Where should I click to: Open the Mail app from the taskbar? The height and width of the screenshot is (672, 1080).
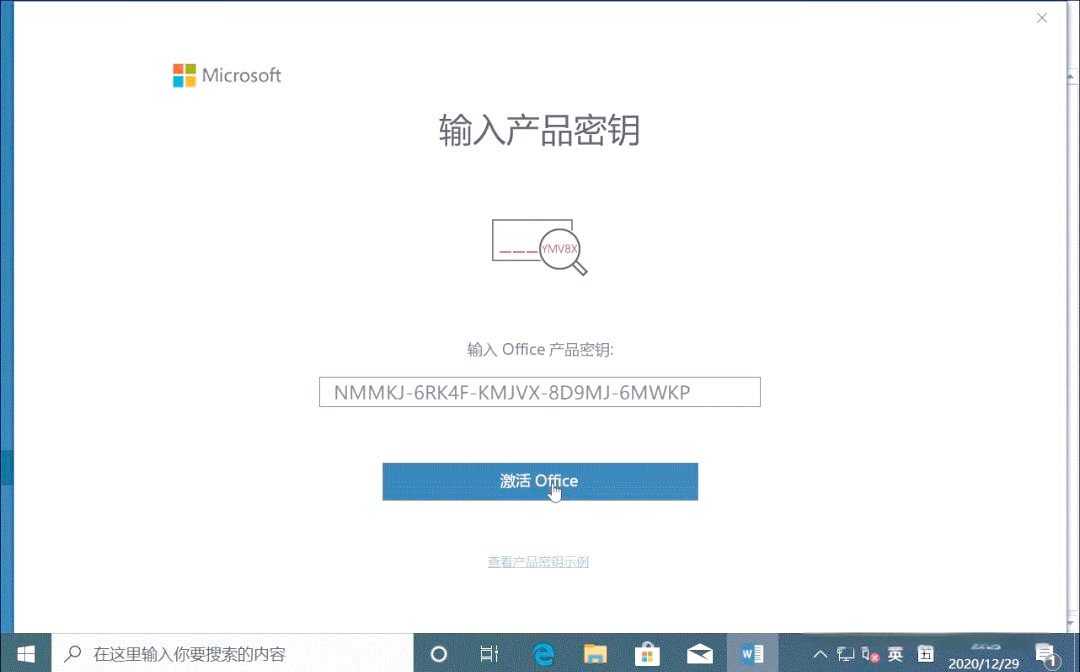(x=700, y=653)
